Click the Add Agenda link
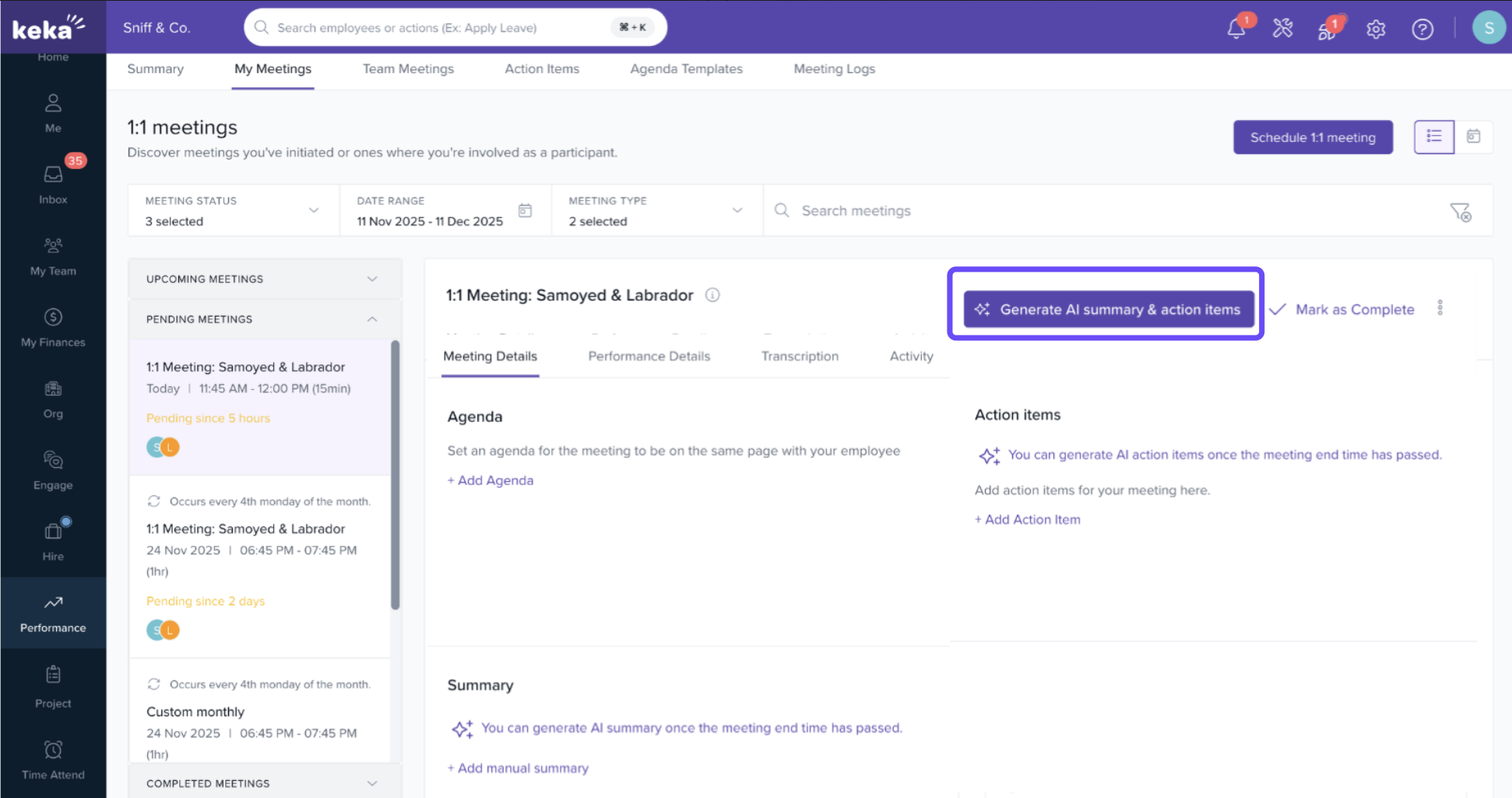 point(491,480)
